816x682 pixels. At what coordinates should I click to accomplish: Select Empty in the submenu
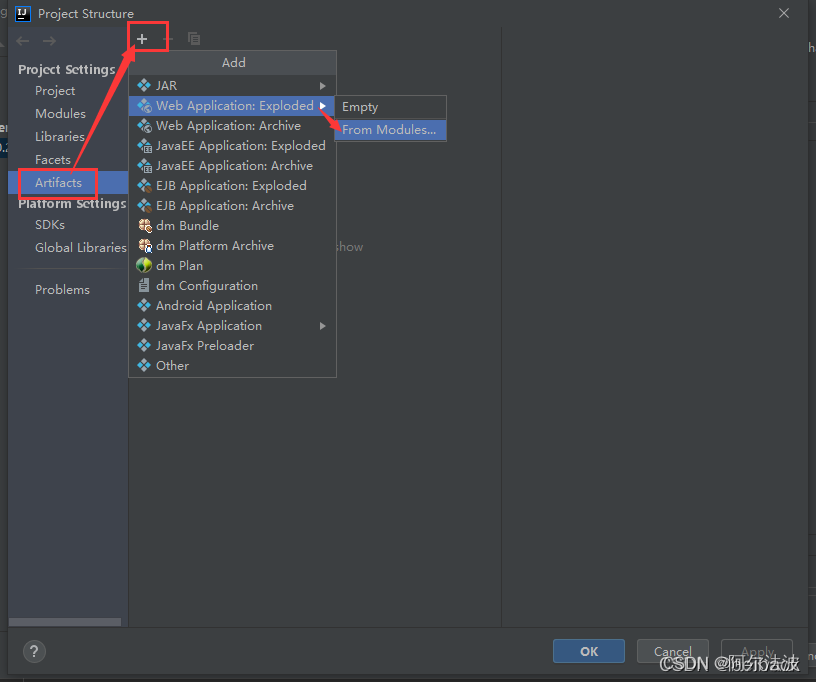(x=390, y=107)
